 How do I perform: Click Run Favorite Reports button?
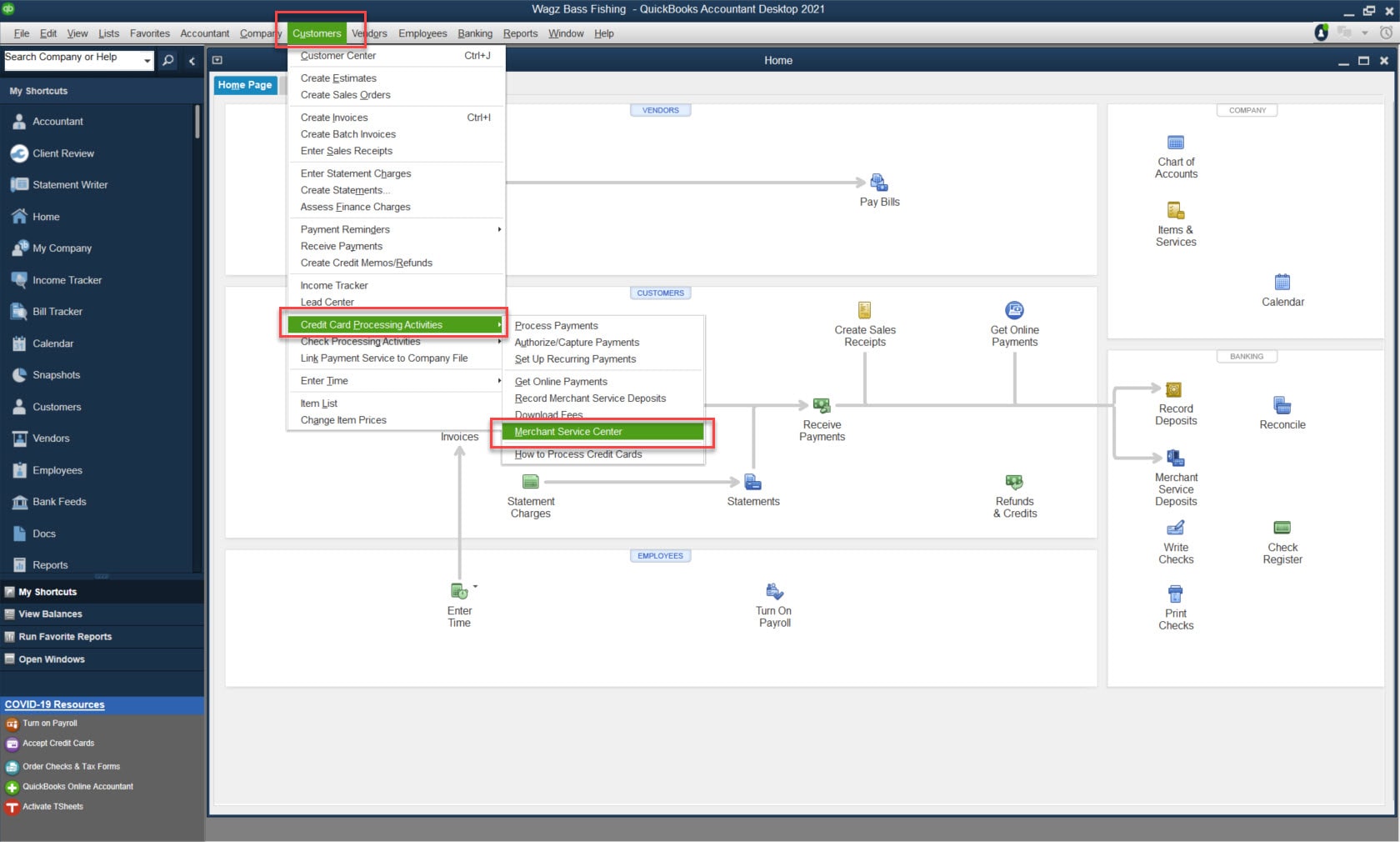102,637
